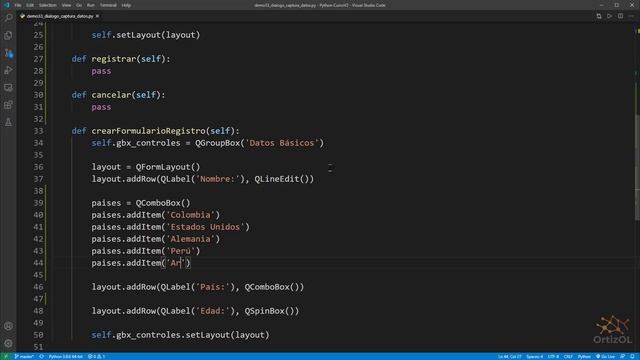
Task: Open the editor More Actions ellipsis
Action: click(631, 16)
